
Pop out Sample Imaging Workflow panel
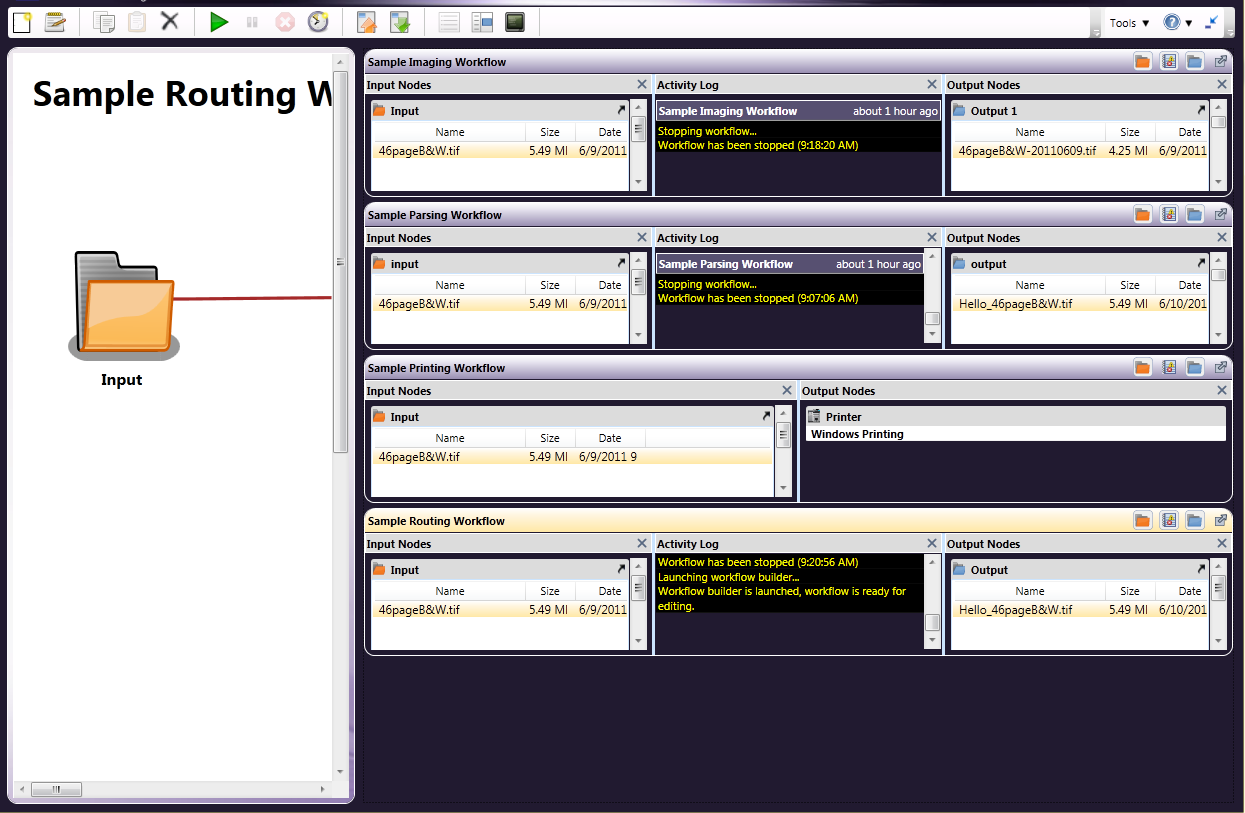tap(1220, 62)
